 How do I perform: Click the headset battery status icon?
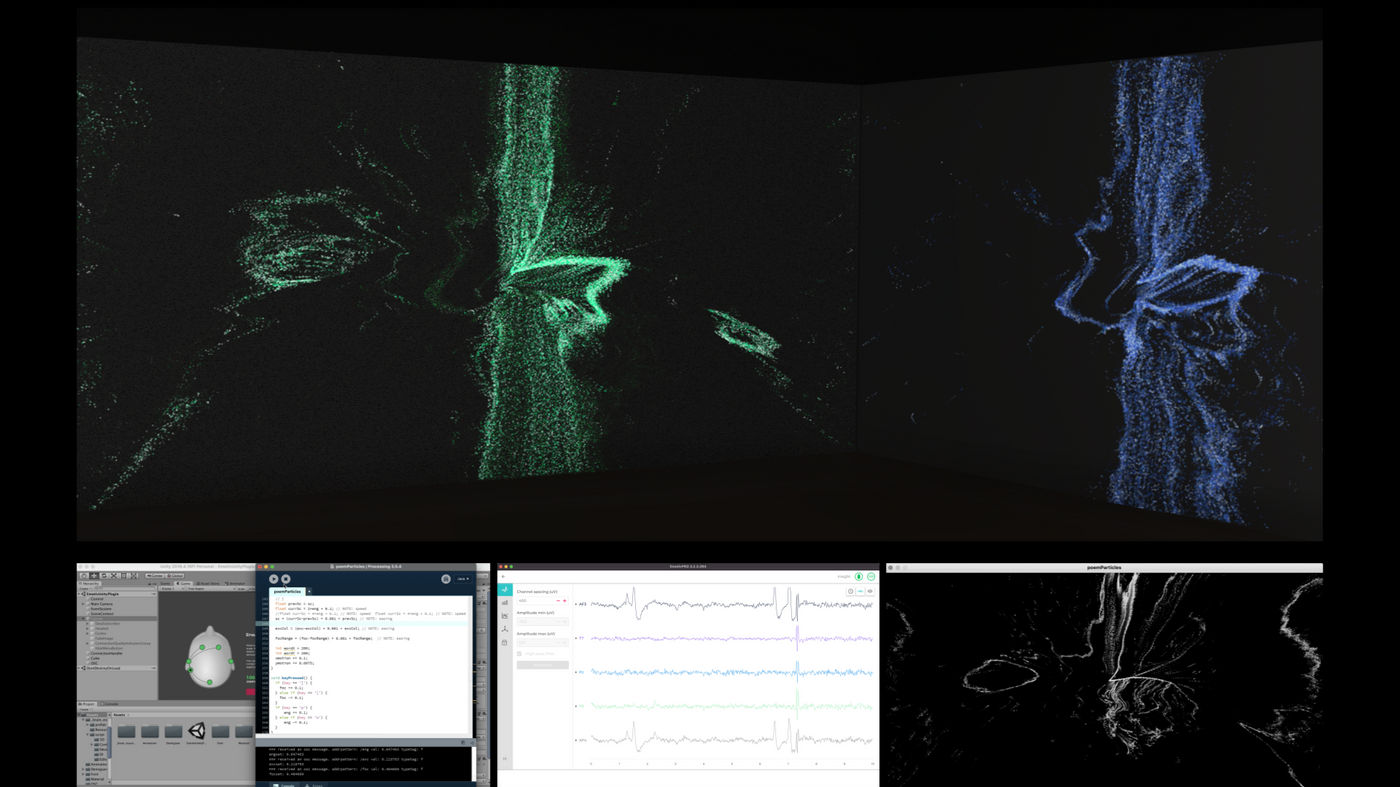859,577
